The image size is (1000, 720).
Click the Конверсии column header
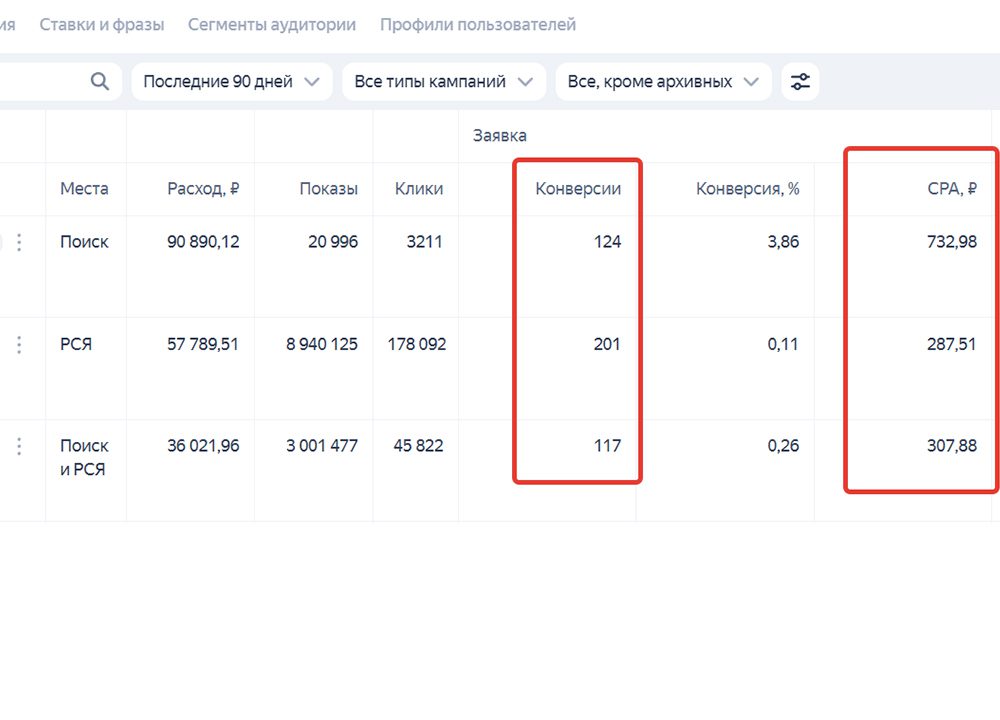pos(578,188)
